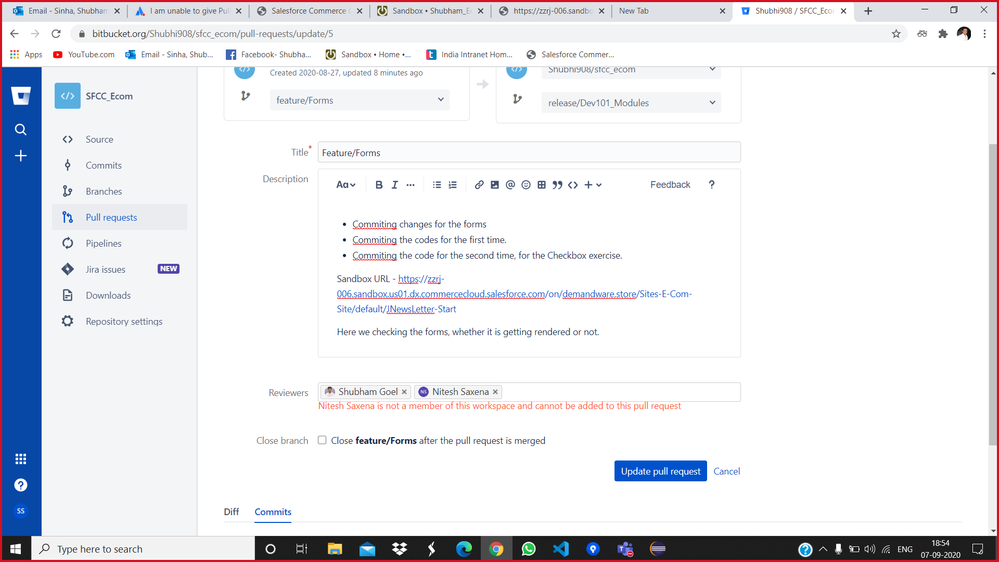Toggle Close feature/Forms after merge checkbox
This screenshot has height=562, width=999.
(322, 440)
